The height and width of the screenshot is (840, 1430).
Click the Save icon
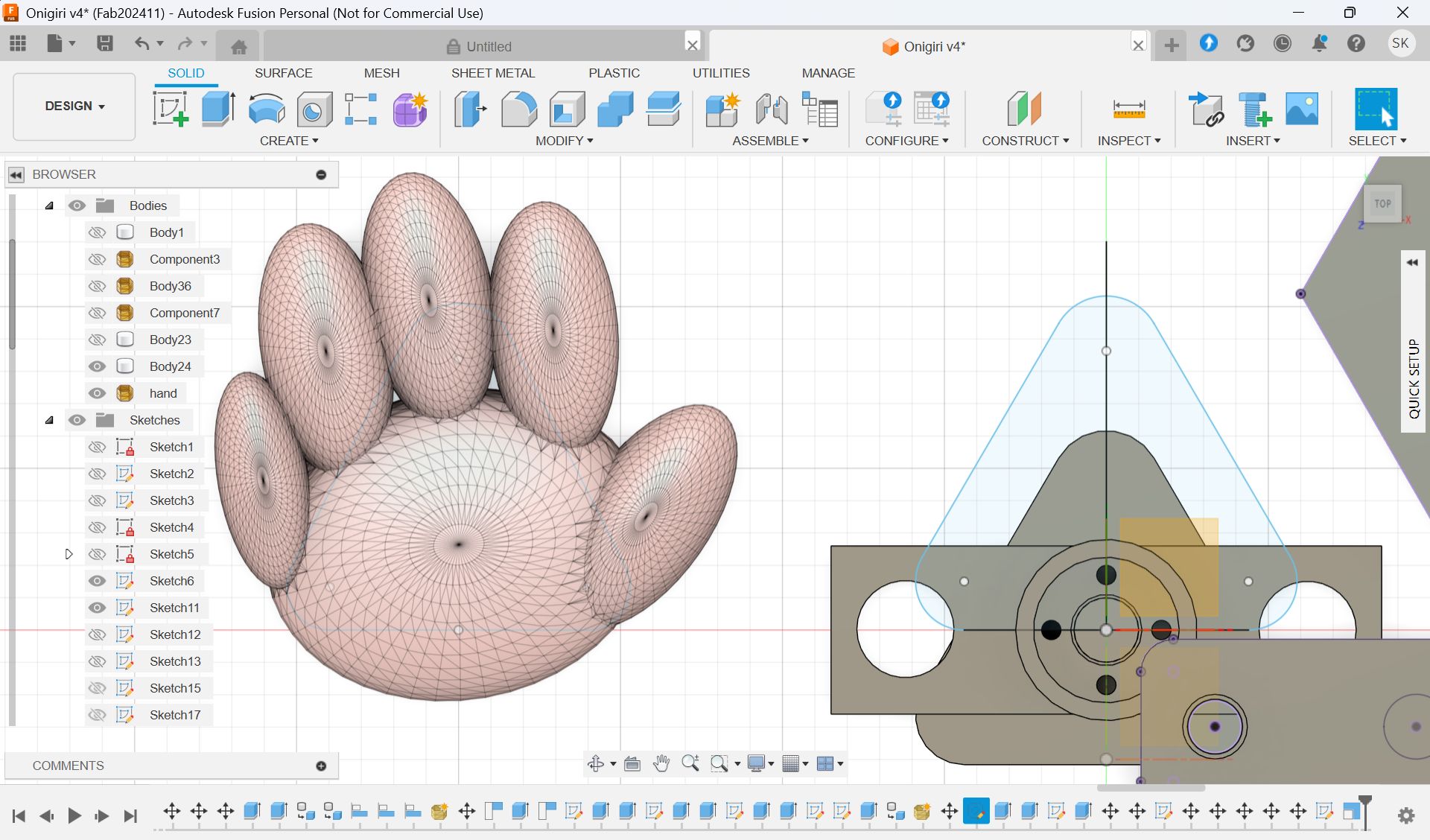pyautogui.click(x=105, y=43)
